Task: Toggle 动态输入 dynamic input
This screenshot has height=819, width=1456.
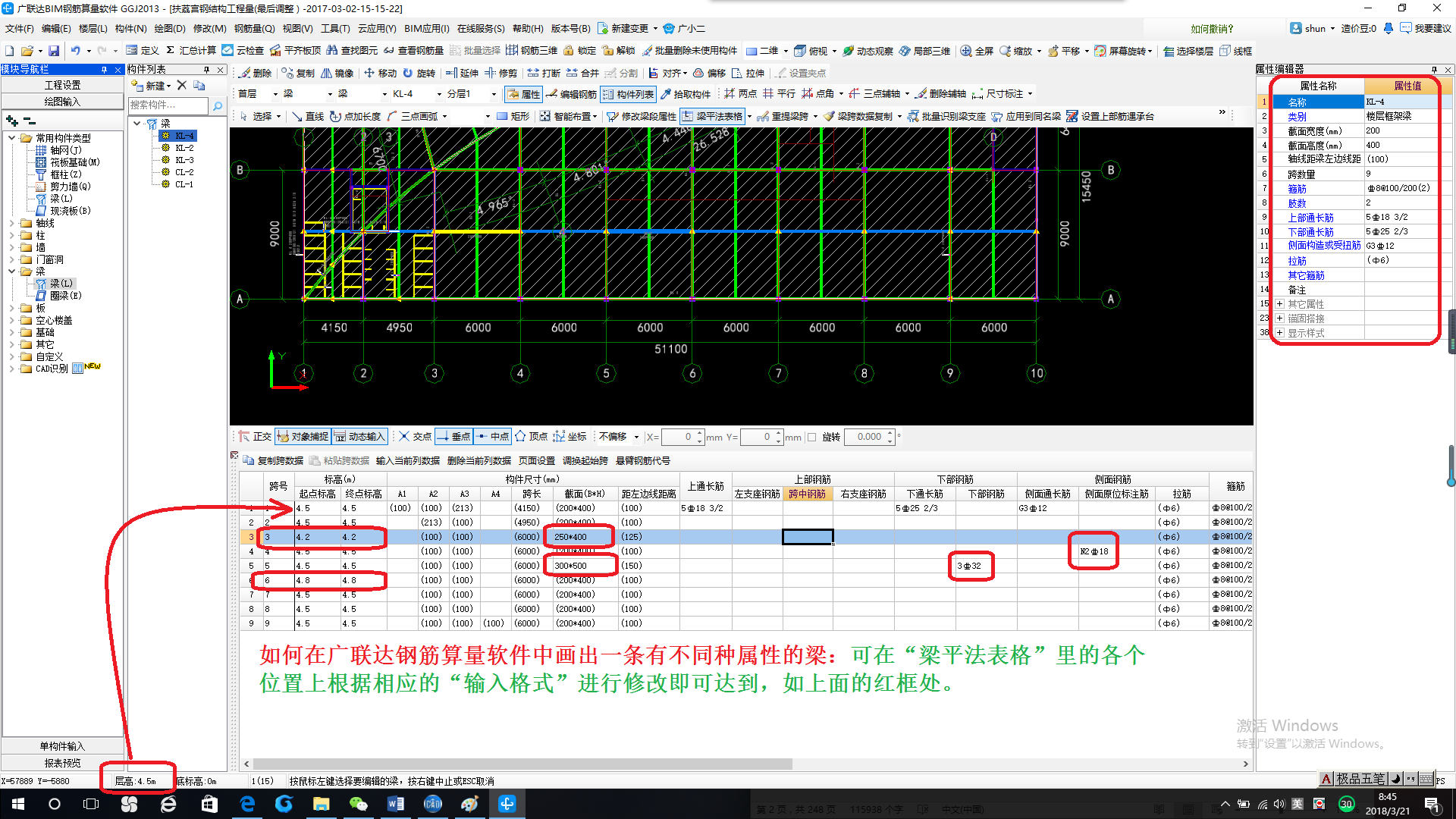Action: coord(360,436)
